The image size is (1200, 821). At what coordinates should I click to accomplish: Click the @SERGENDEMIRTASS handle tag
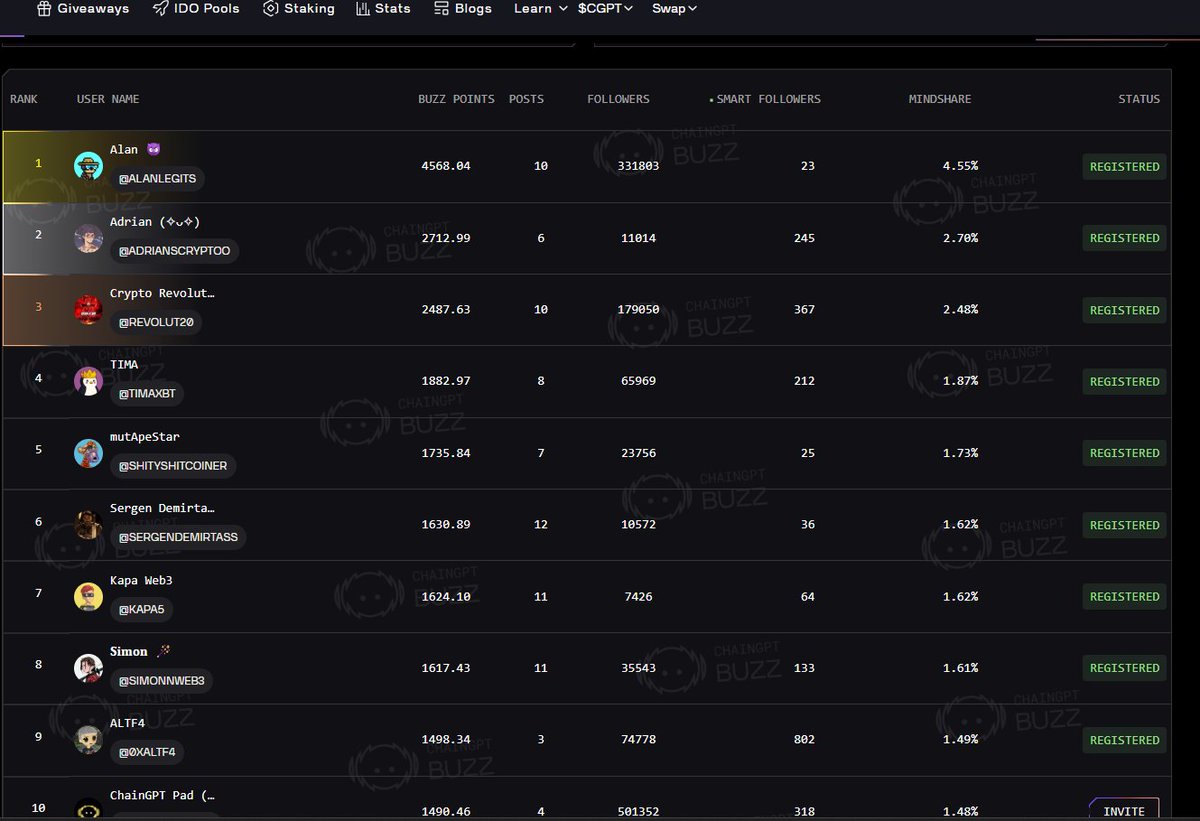pos(178,538)
